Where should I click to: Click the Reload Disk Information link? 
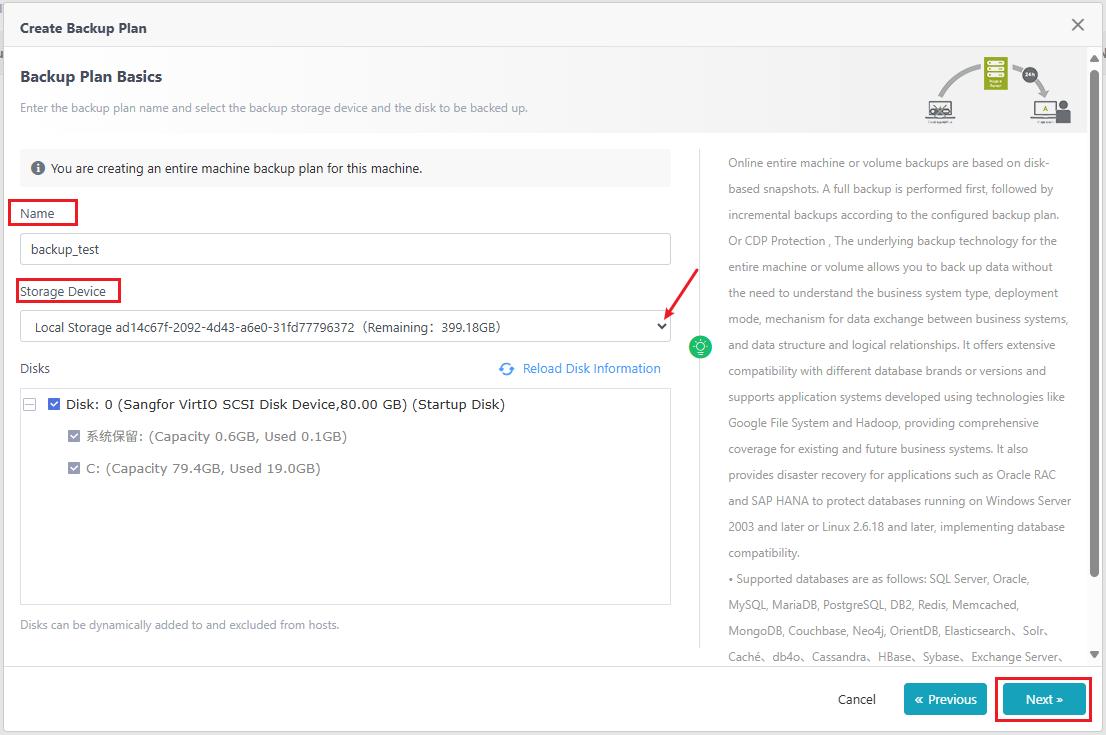click(591, 369)
